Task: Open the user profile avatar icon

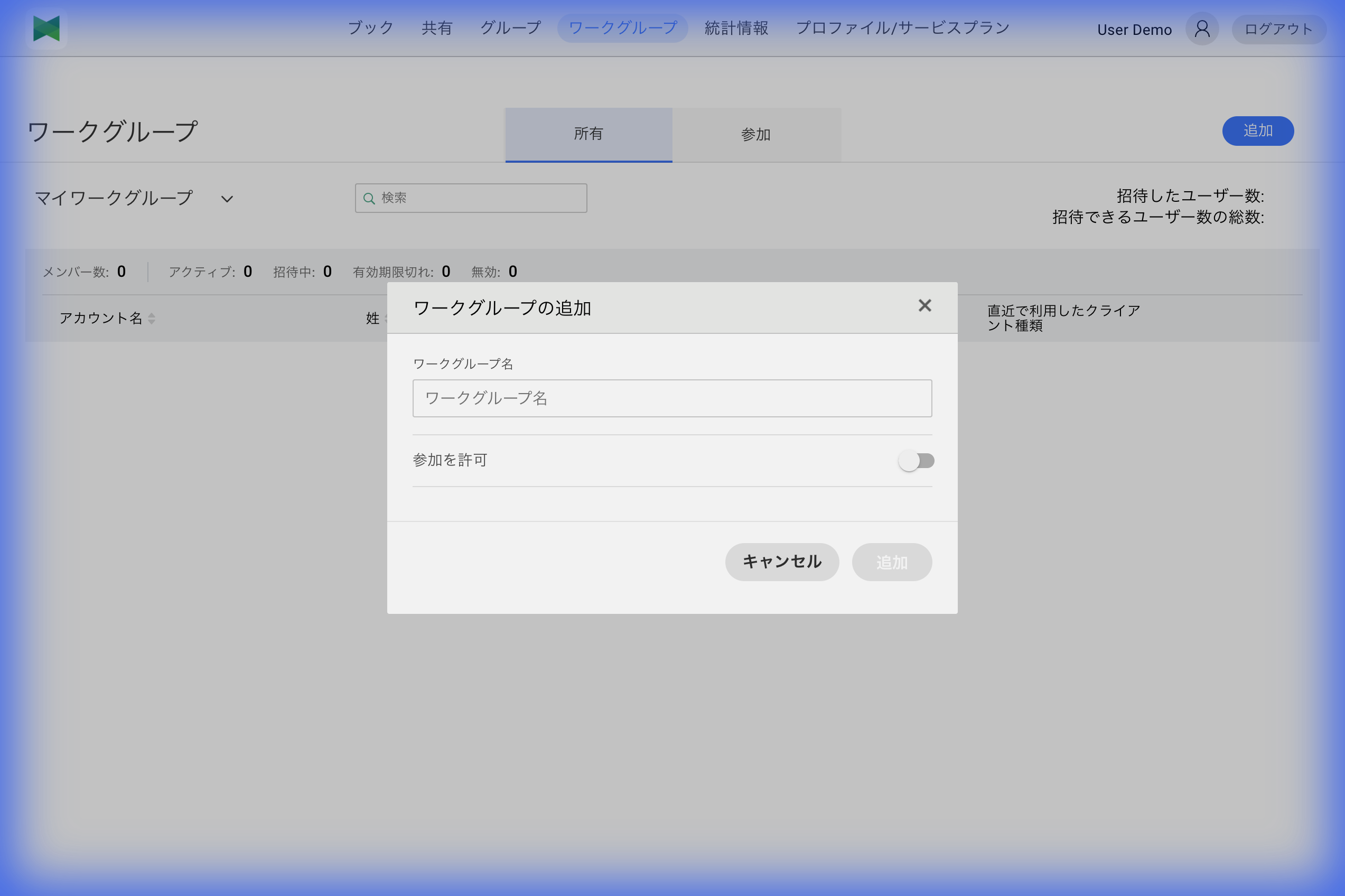Action: tap(1201, 28)
